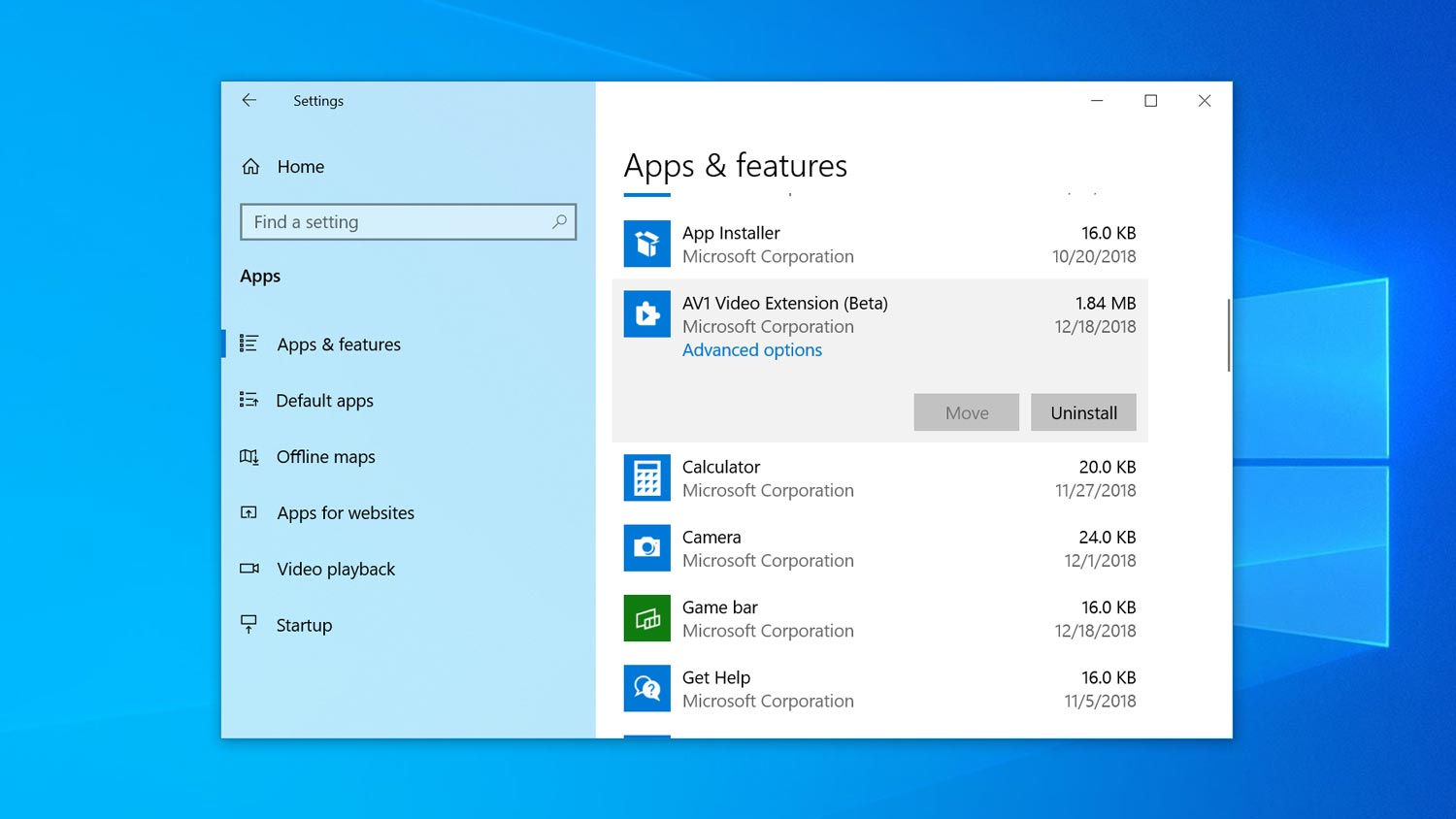This screenshot has width=1456, height=819.
Task: Click the 12/1/2018 Camera date
Action: tap(1100, 561)
